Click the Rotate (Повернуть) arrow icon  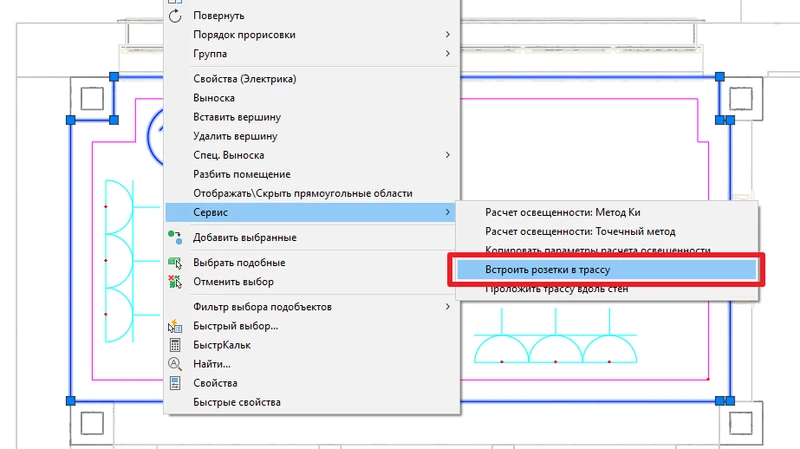[x=176, y=16]
